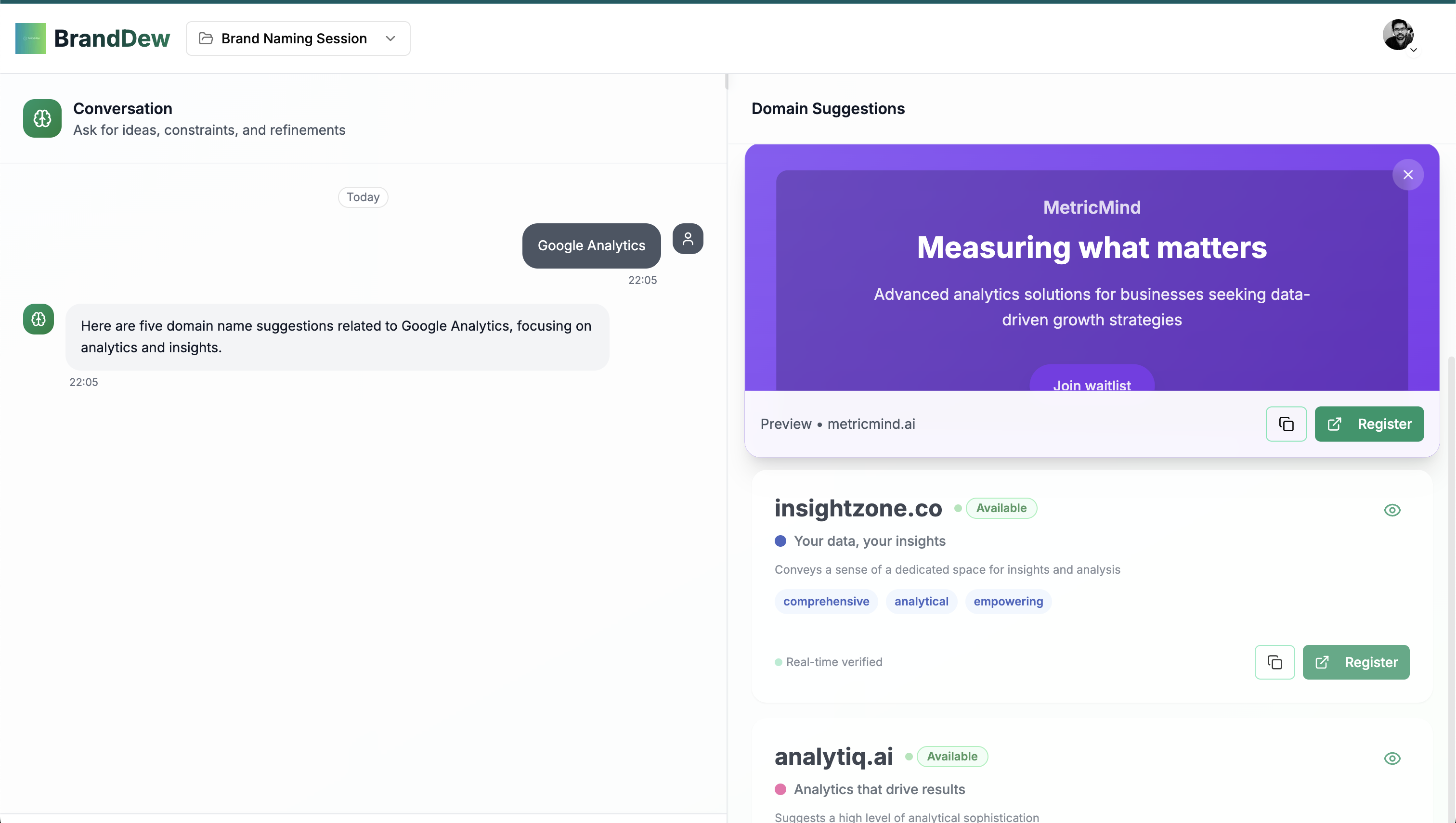Select the comprehensive tag

tap(826, 602)
